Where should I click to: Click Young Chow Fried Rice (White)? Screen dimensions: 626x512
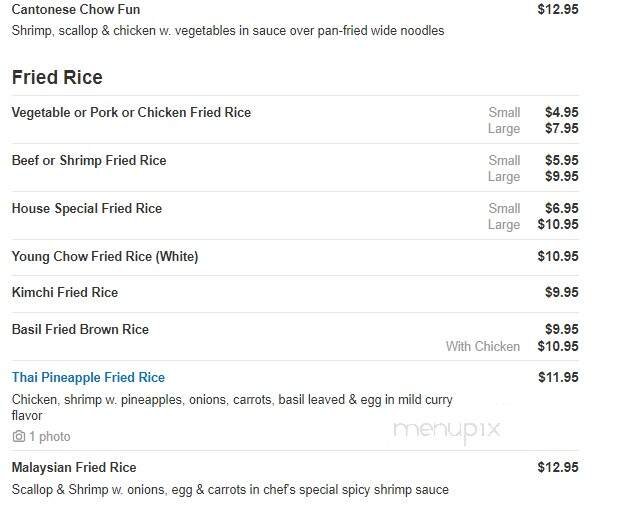tap(105, 257)
